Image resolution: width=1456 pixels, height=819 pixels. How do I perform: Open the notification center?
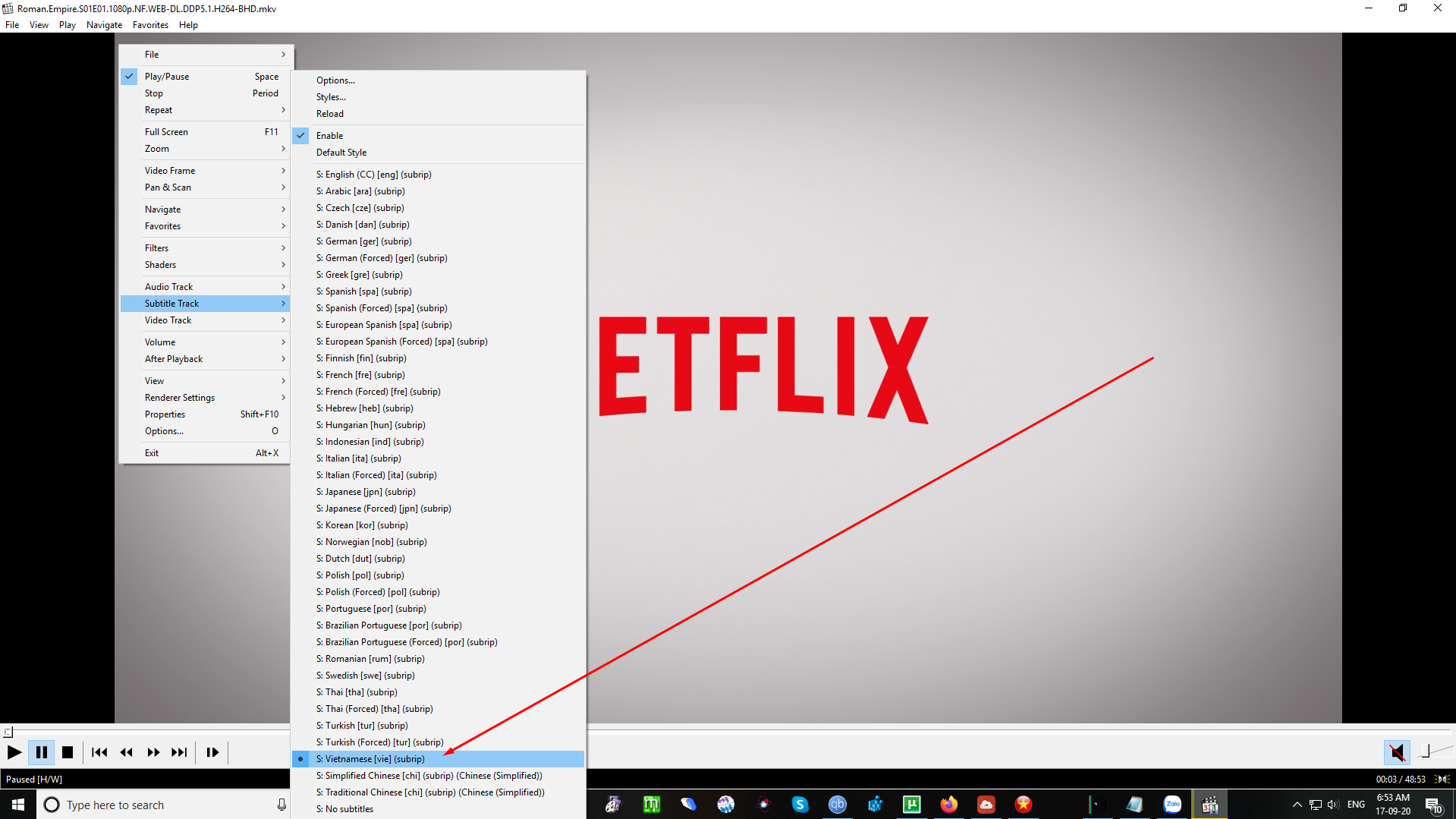1433,805
